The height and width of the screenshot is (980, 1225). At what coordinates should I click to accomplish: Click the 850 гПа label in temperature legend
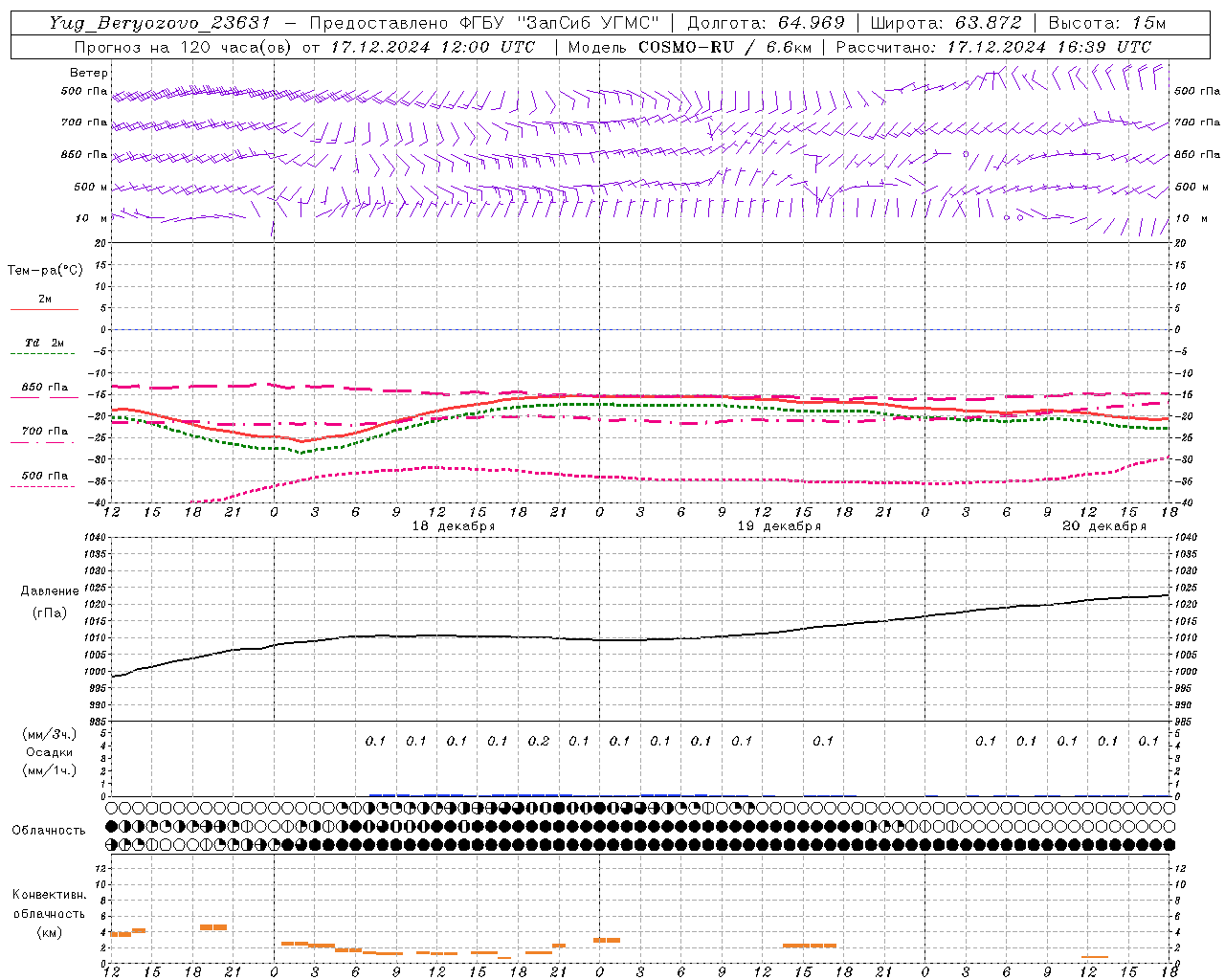(x=45, y=388)
